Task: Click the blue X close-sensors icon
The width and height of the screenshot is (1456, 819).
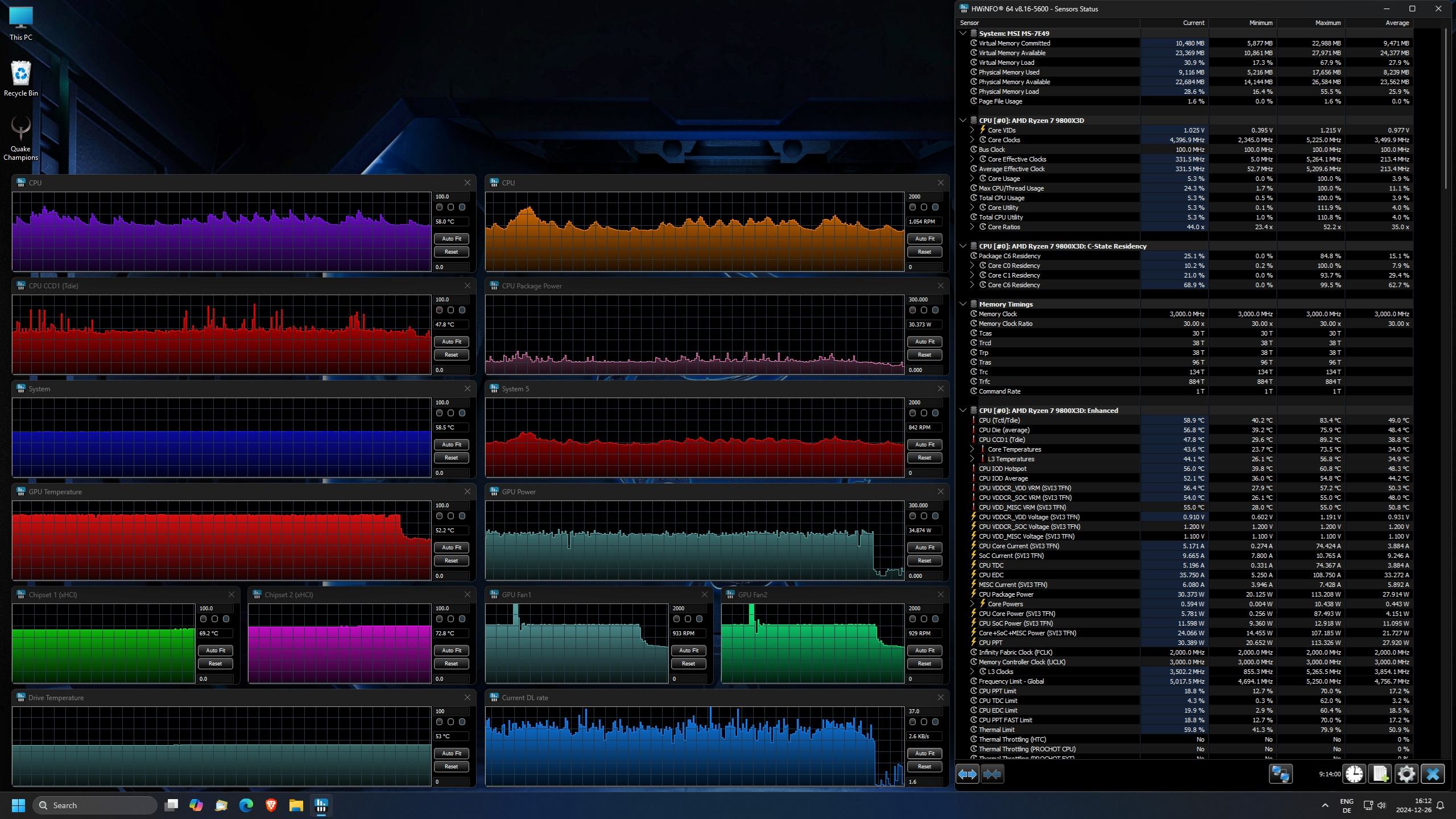Action: pyautogui.click(x=1432, y=774)
